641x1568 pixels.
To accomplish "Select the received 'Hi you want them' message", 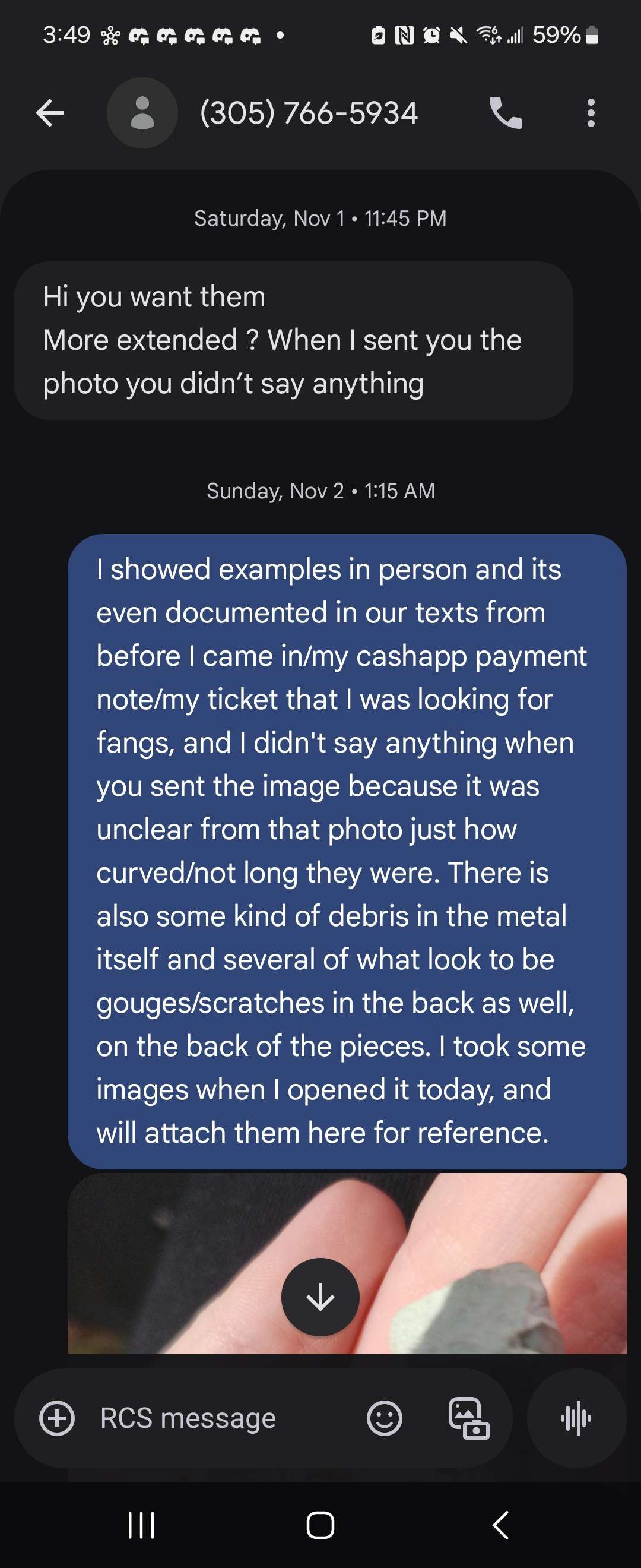I will (293, 340).
